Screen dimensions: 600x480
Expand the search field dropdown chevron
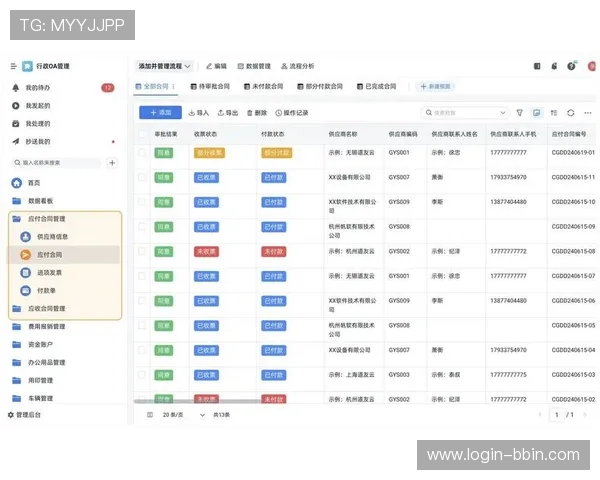point(503,113)
